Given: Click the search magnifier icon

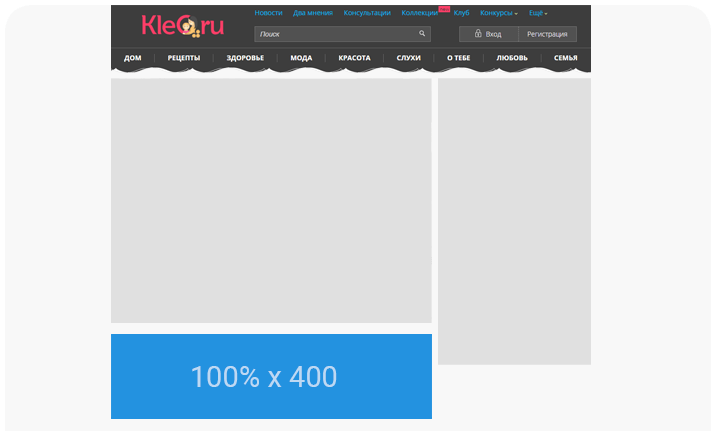Looking at the screenshot, I should pyautogui.click(x=422, y=33).
